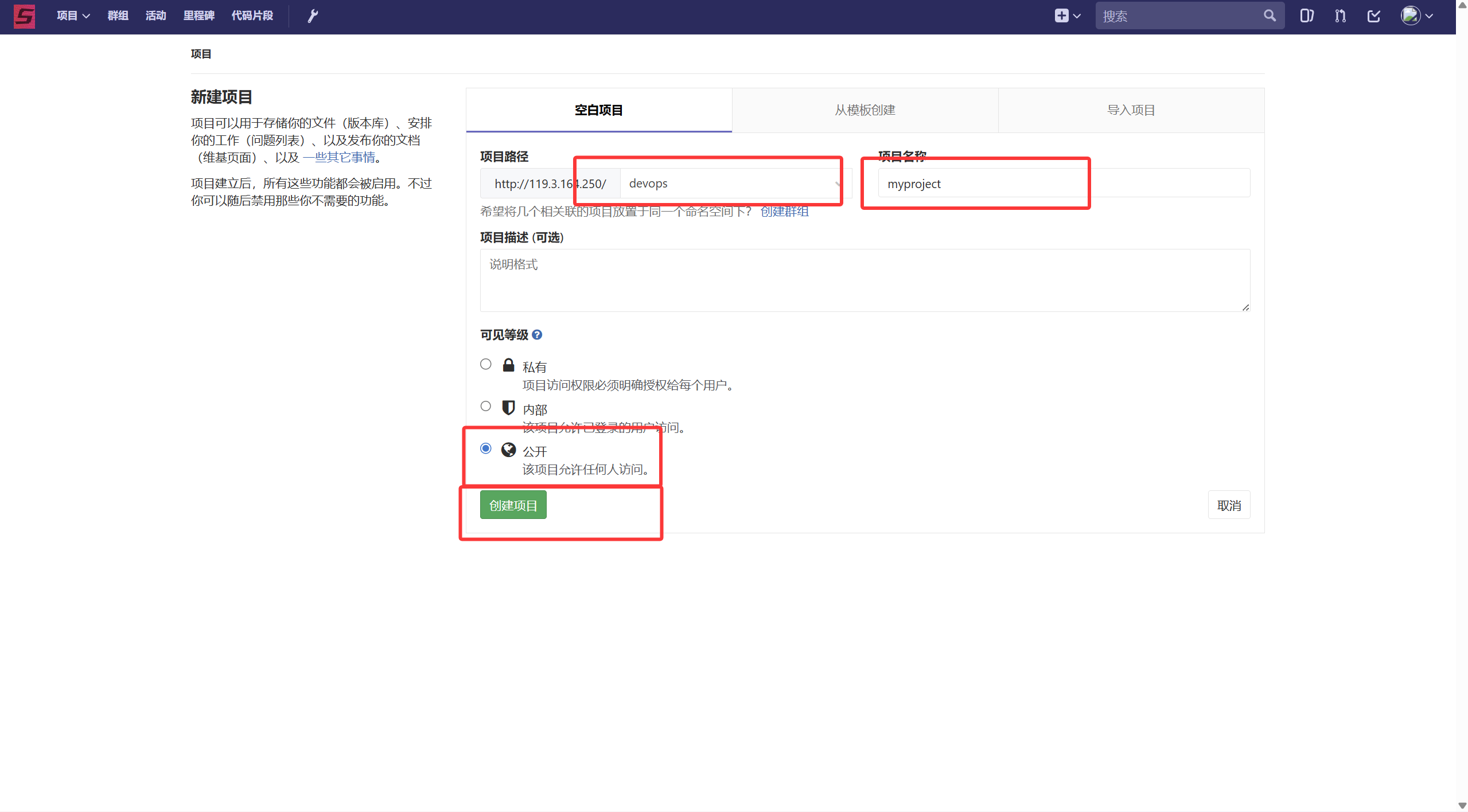Click the 项目 breadcrumb text
This screenshot has width=1468, height=812.
click(x=201, y=54)
